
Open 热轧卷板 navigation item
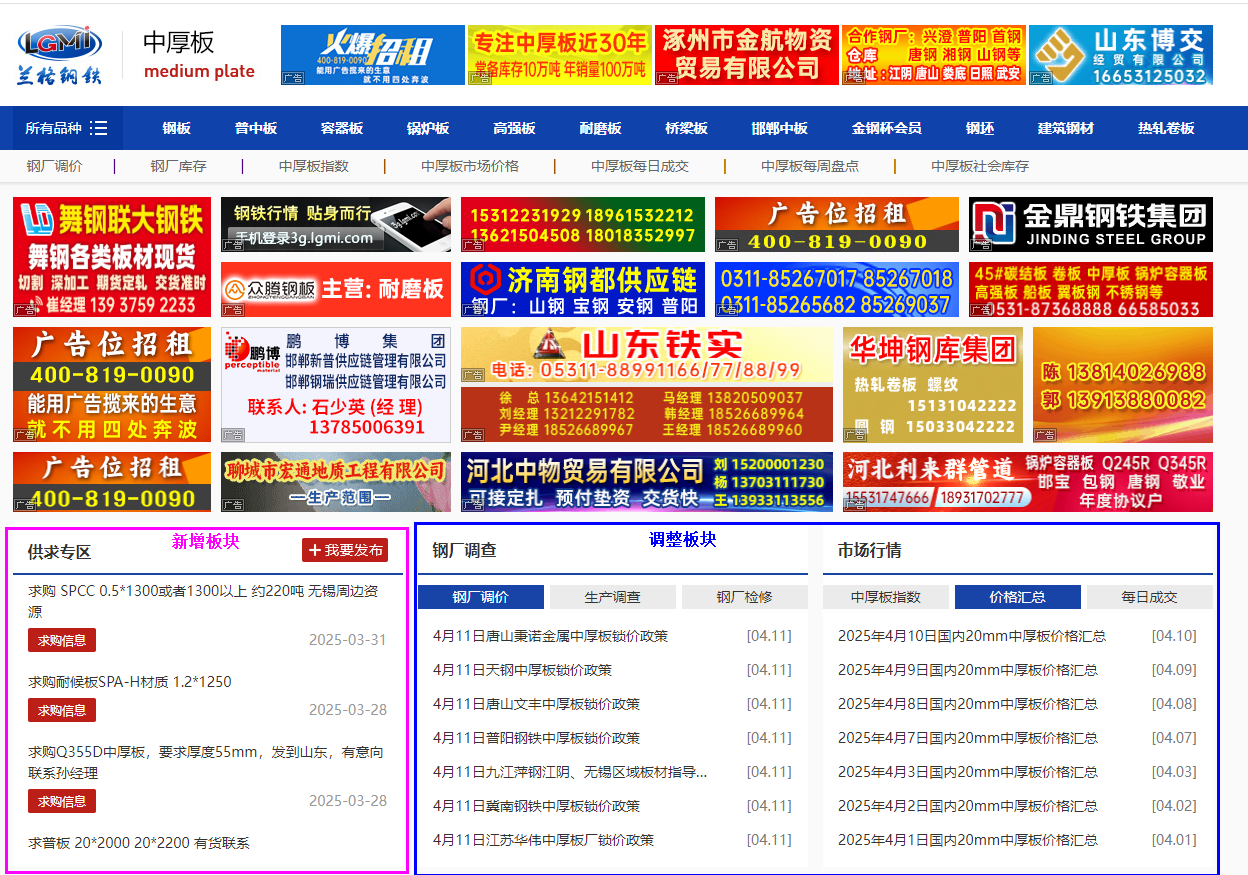pos(1167,128)
